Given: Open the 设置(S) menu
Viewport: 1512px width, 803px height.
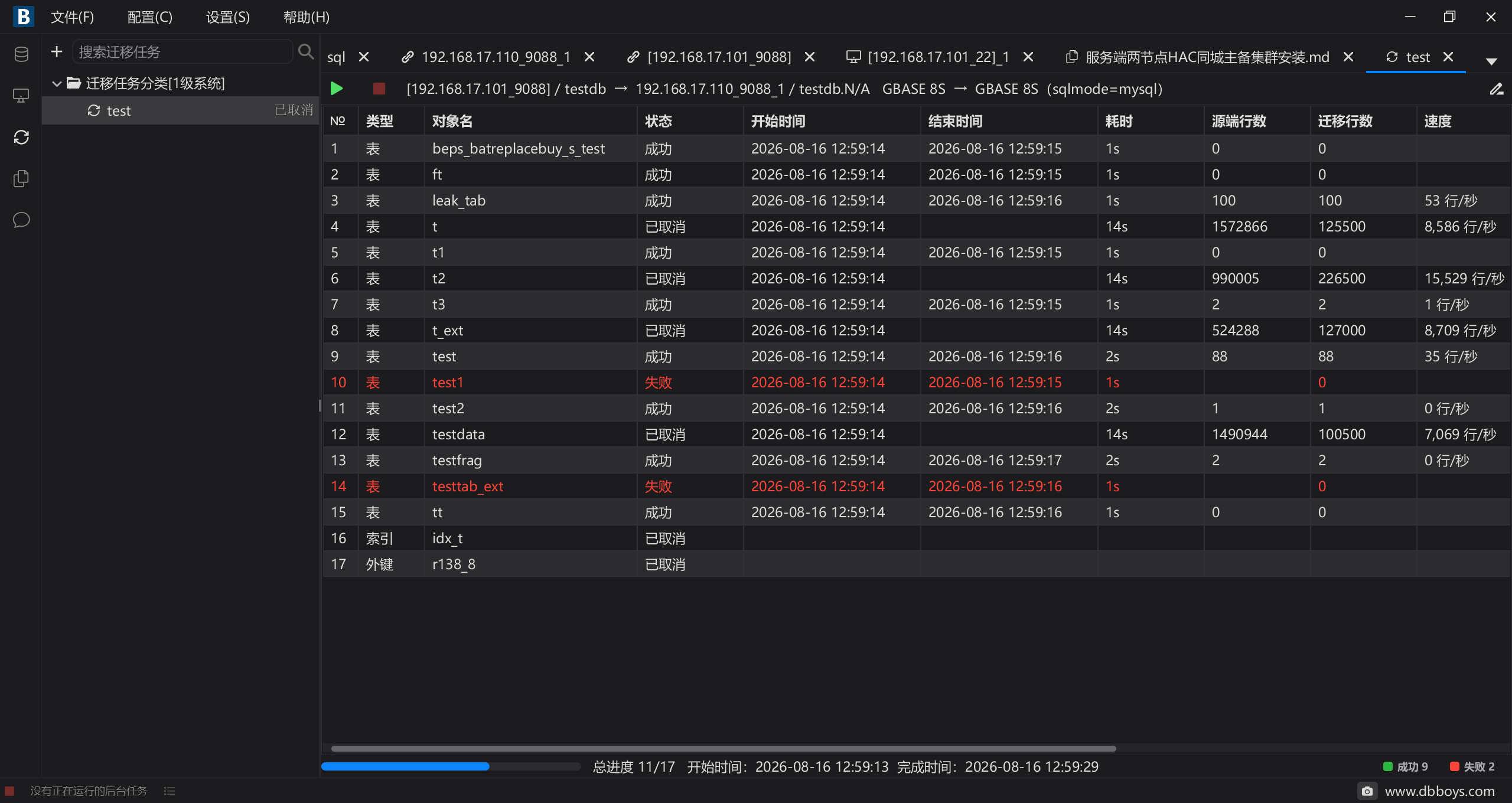Looking at the screenshot, I should pyautogui.click(x=227, y=17).
